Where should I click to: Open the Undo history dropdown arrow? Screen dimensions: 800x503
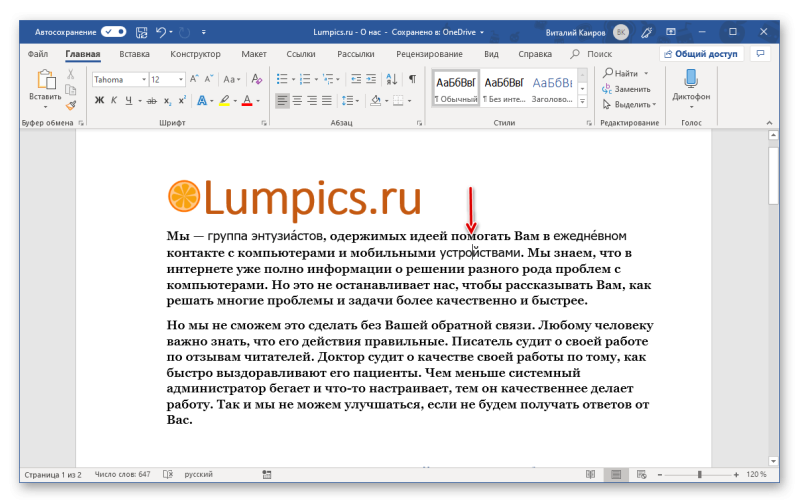click(x=171, y=32)
